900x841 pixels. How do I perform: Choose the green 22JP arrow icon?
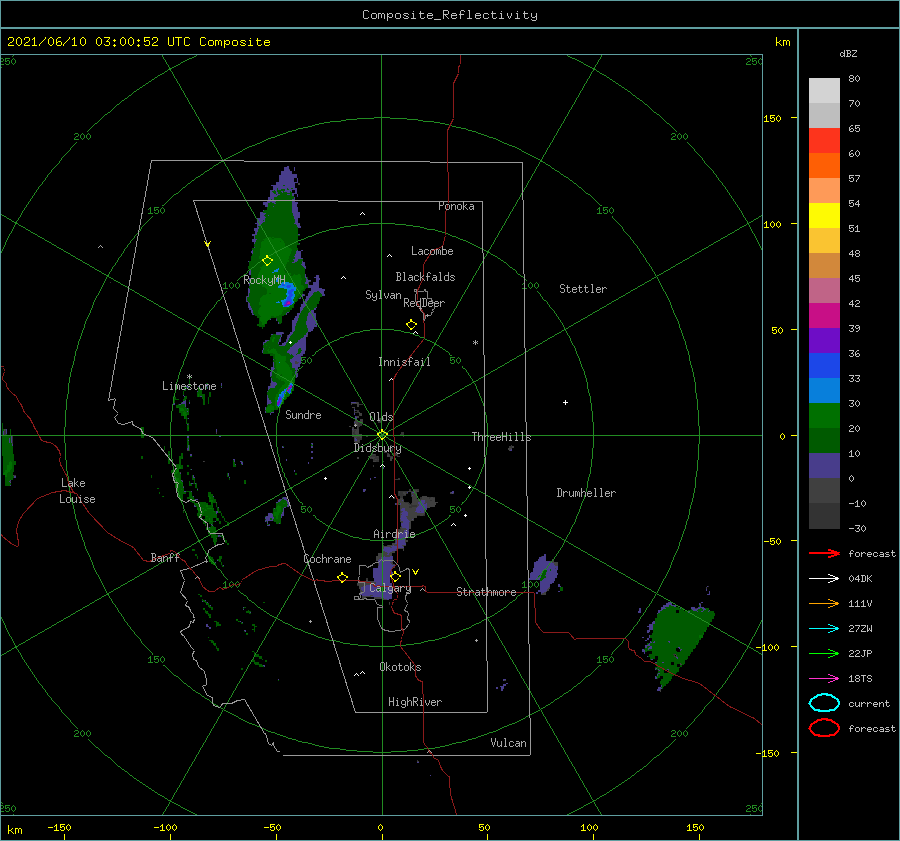pos(824,653)
